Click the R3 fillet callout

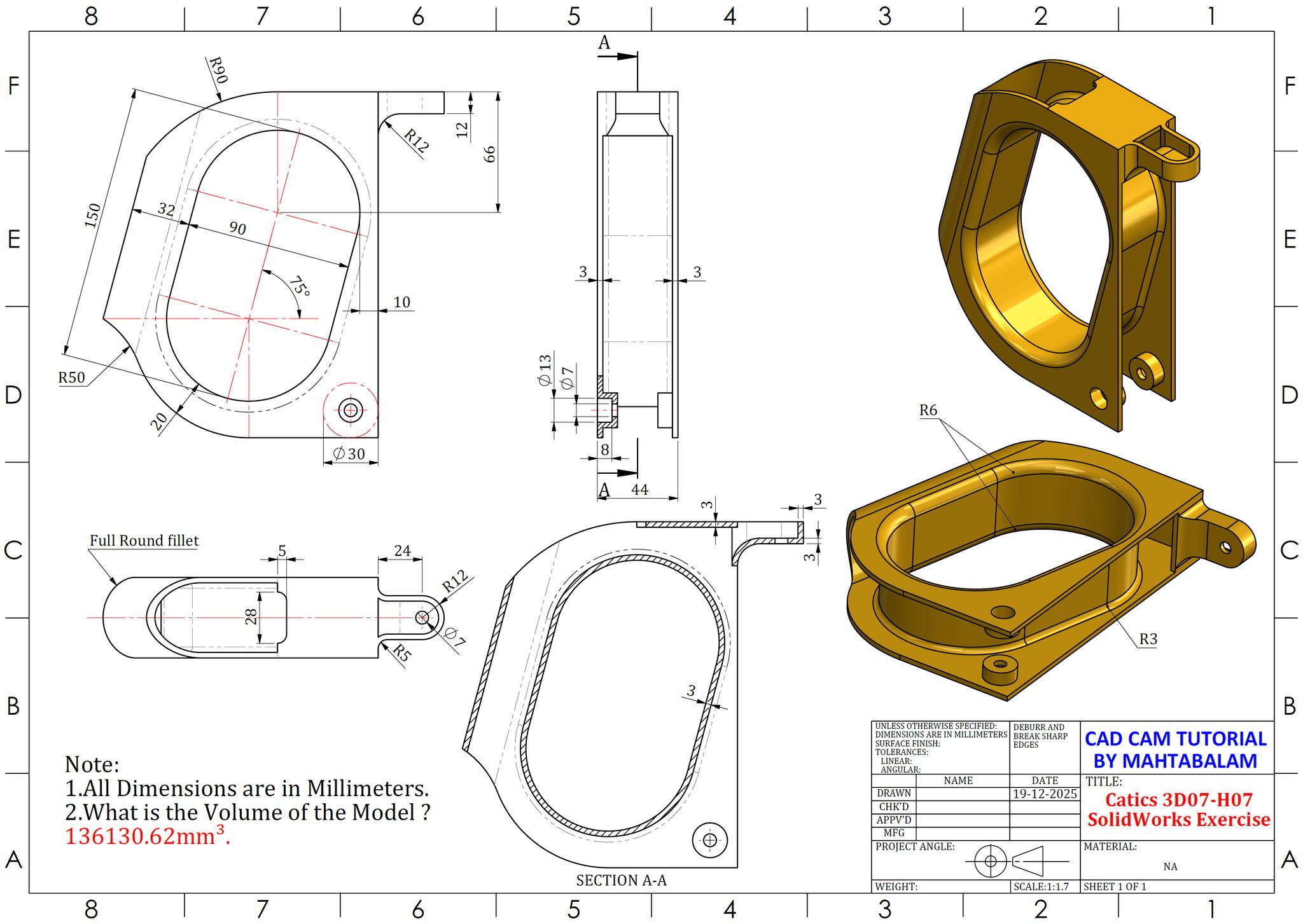tap(1148, 639)
